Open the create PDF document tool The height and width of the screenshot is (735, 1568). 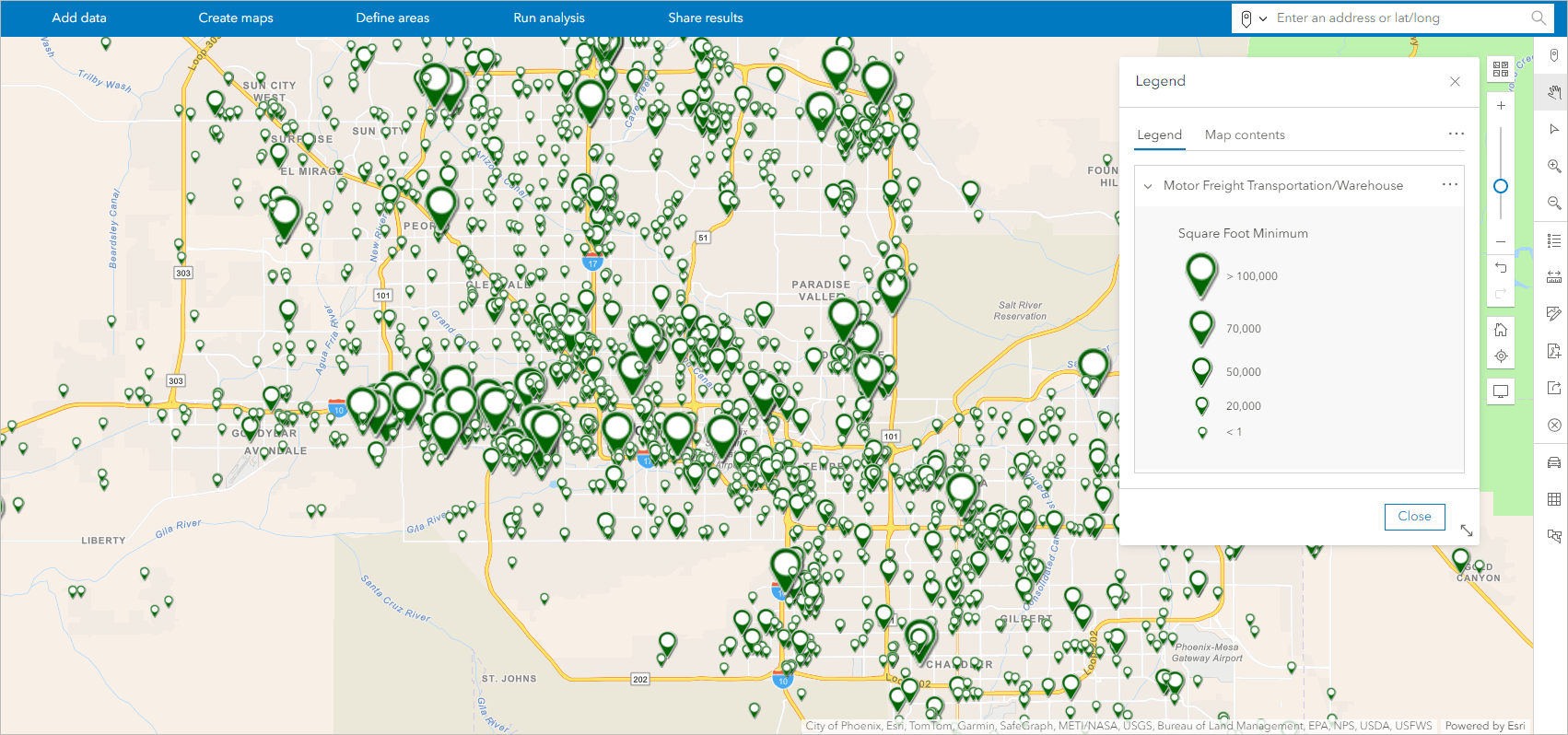point(1554,351)
